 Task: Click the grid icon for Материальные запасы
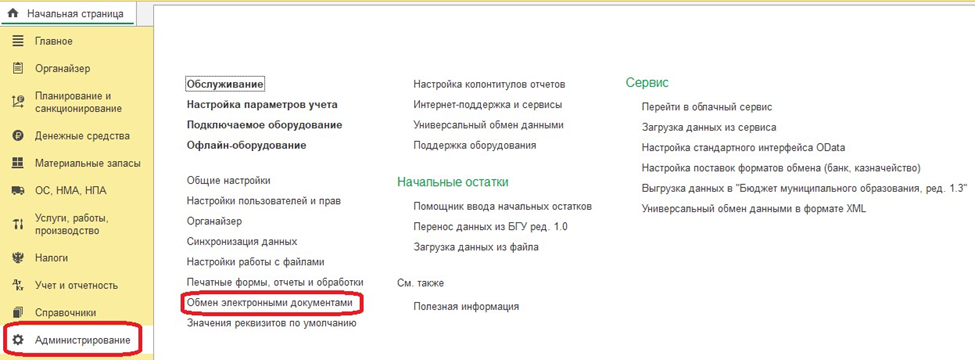(17, 164)
